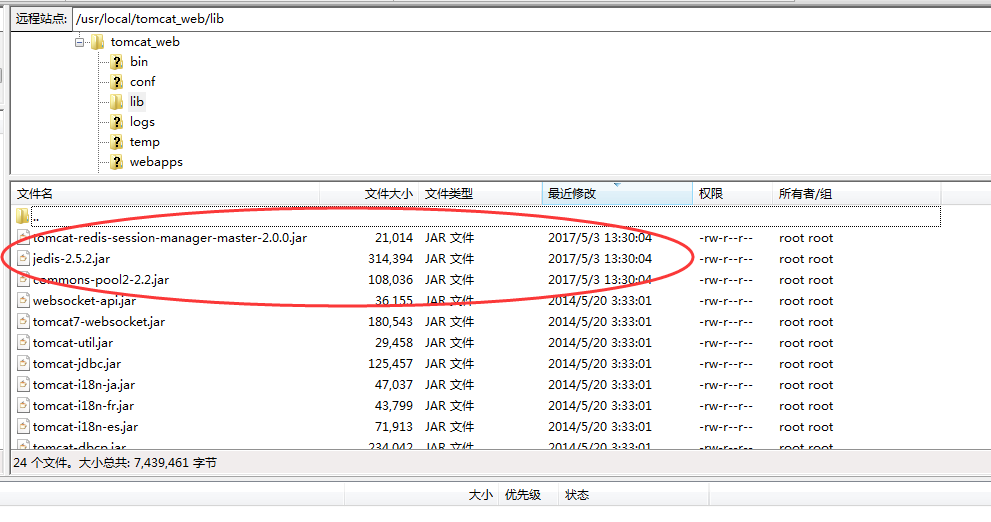Click the bin folder question-mark icon
The height and width of the screenshot is (522, 991).
[116, 62]
